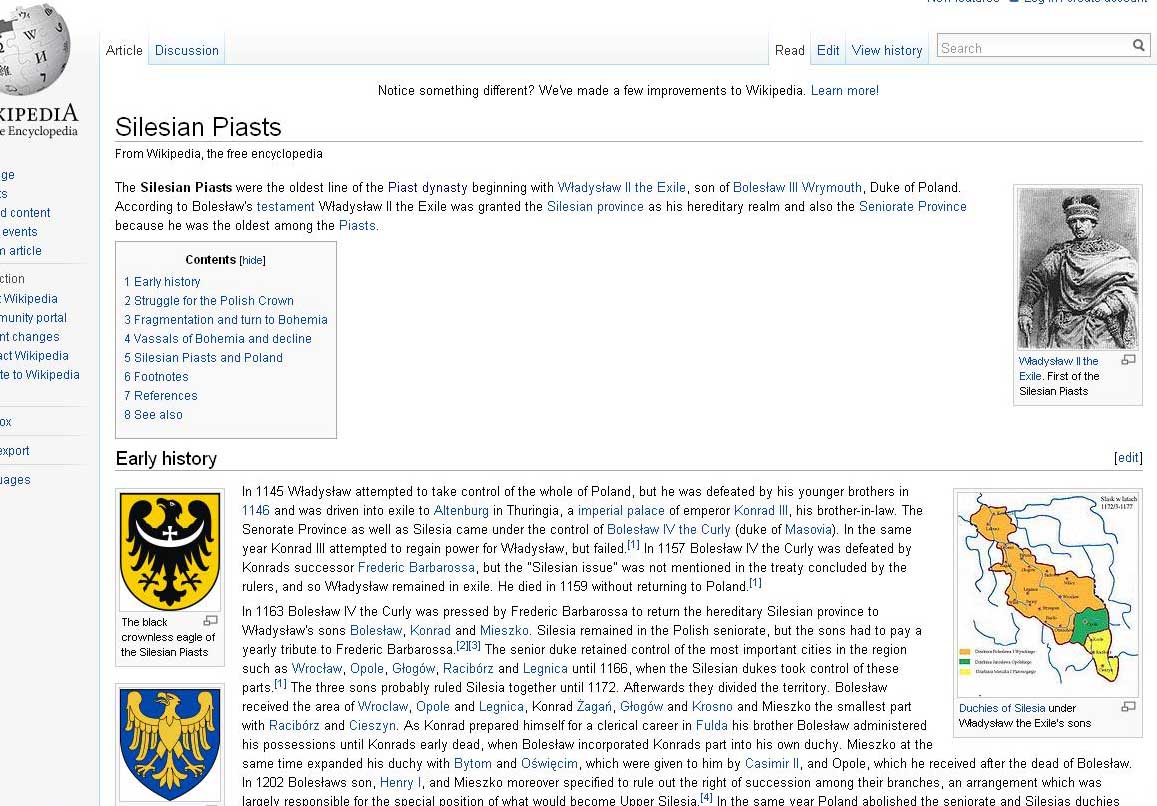Open the Duchies of Silesia caption link
Image resolution: width=1157 pixels, height=806 pixels.
[x=1002, y=708]
